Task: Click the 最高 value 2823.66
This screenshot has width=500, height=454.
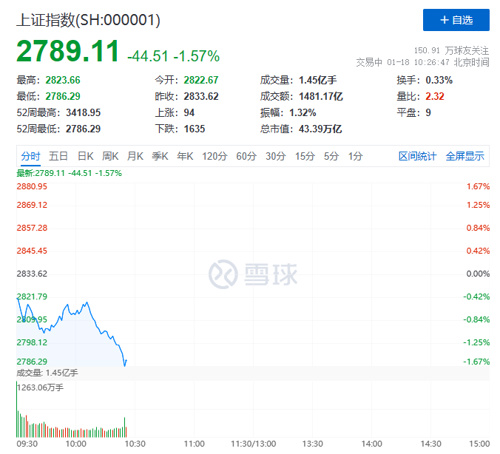Action: pos(63,80)
